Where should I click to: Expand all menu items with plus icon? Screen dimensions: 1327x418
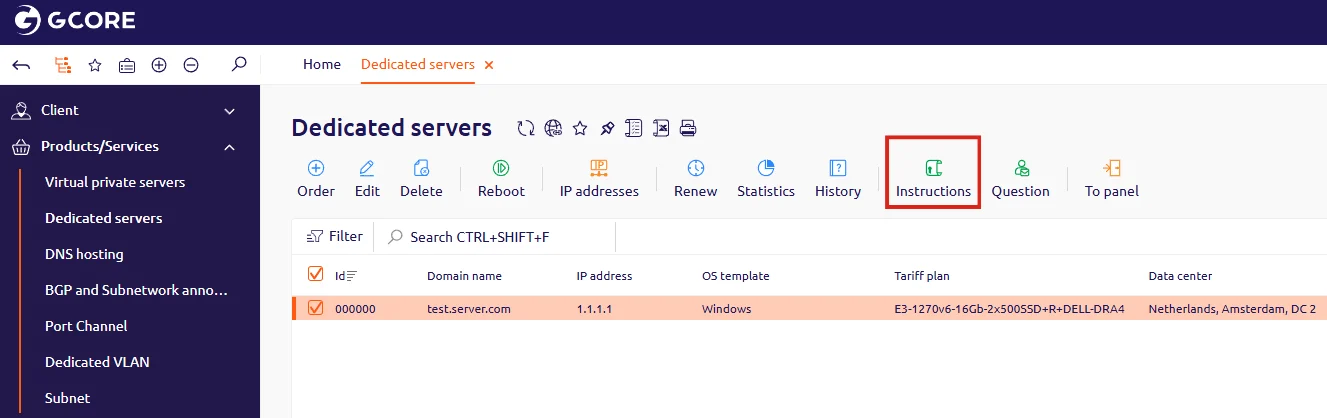tap(159, 65)
